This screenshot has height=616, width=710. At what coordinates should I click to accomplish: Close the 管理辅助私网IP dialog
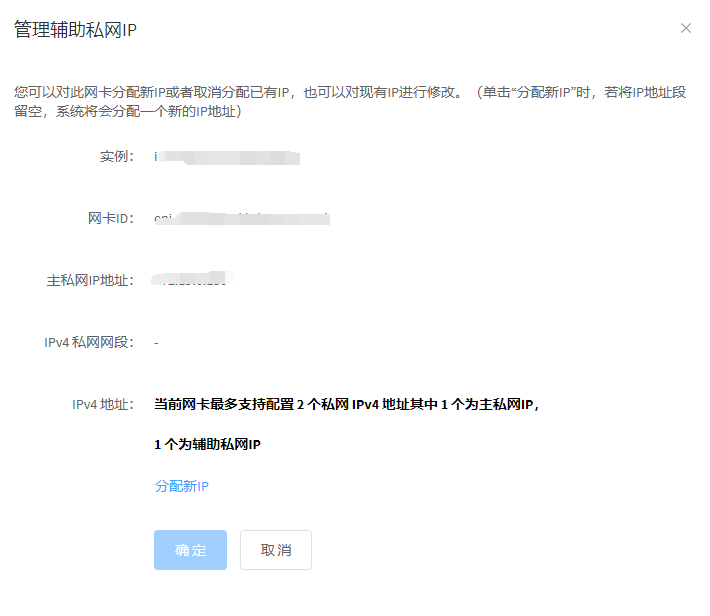point(686,28)
